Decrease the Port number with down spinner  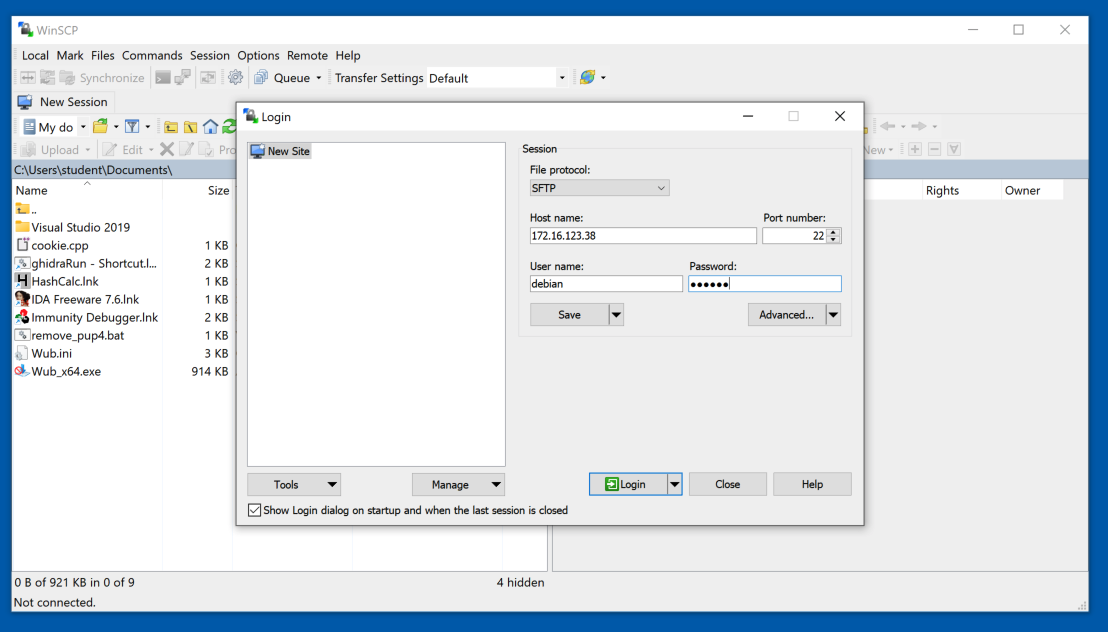click(x=834, y=240)
